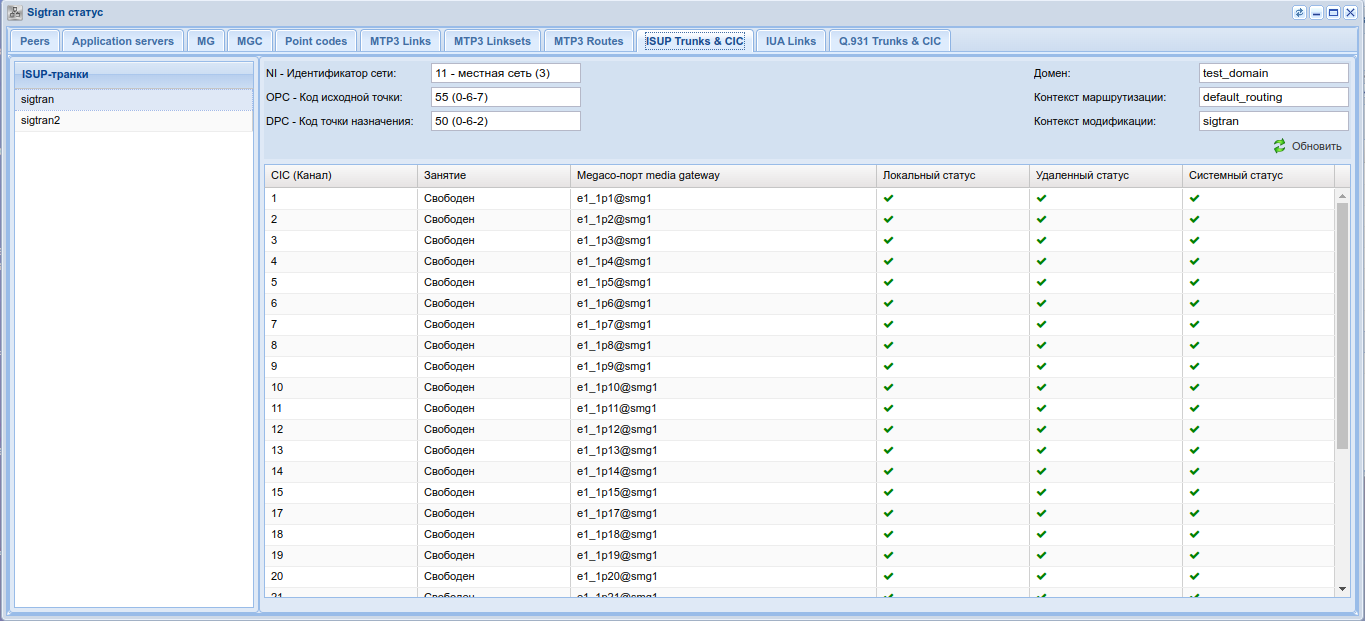Go to the MTP3 Routes tab

[x=589, y=41]
